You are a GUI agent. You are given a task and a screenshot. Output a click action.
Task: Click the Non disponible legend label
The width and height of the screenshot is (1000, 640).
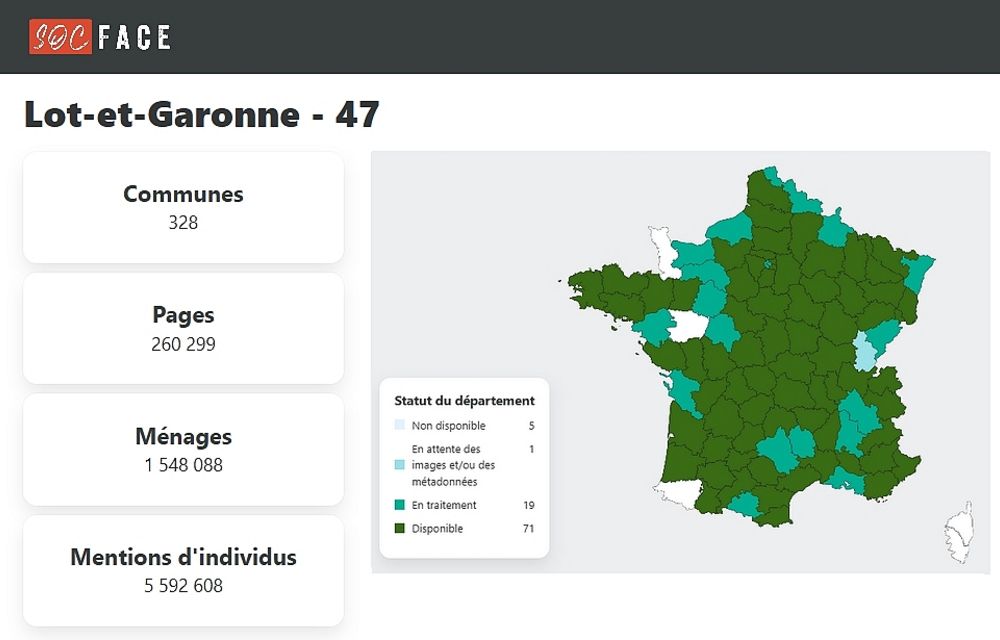(x=448, y=426)
